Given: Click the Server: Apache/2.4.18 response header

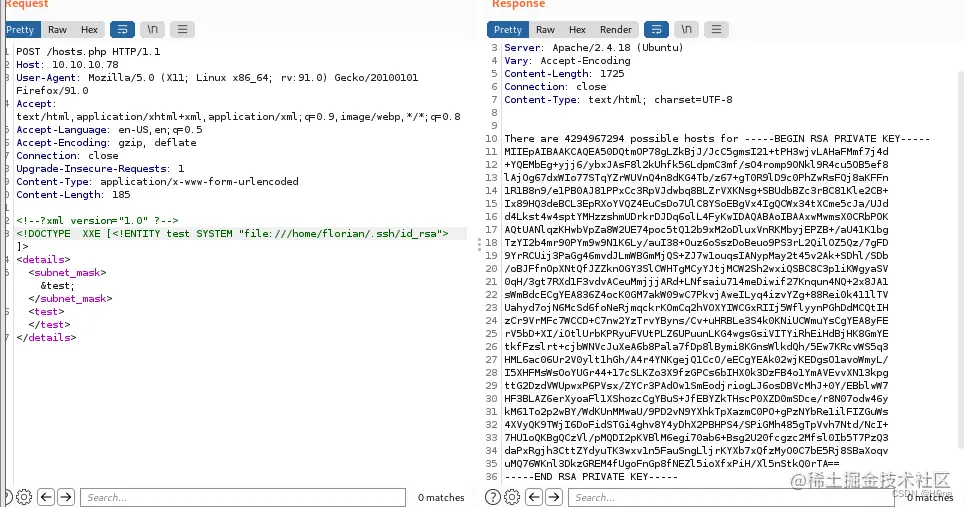Looking at the screenshot, I should point(594,47).
